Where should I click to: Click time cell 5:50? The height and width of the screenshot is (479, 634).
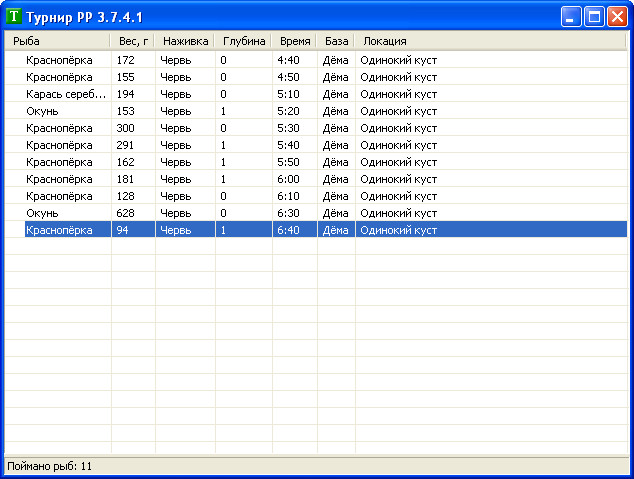(x=288, y=162)
